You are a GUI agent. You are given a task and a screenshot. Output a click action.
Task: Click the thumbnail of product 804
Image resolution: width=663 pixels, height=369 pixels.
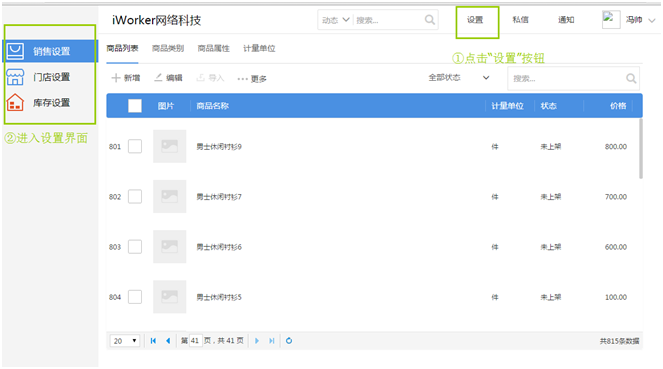(170, 297)
